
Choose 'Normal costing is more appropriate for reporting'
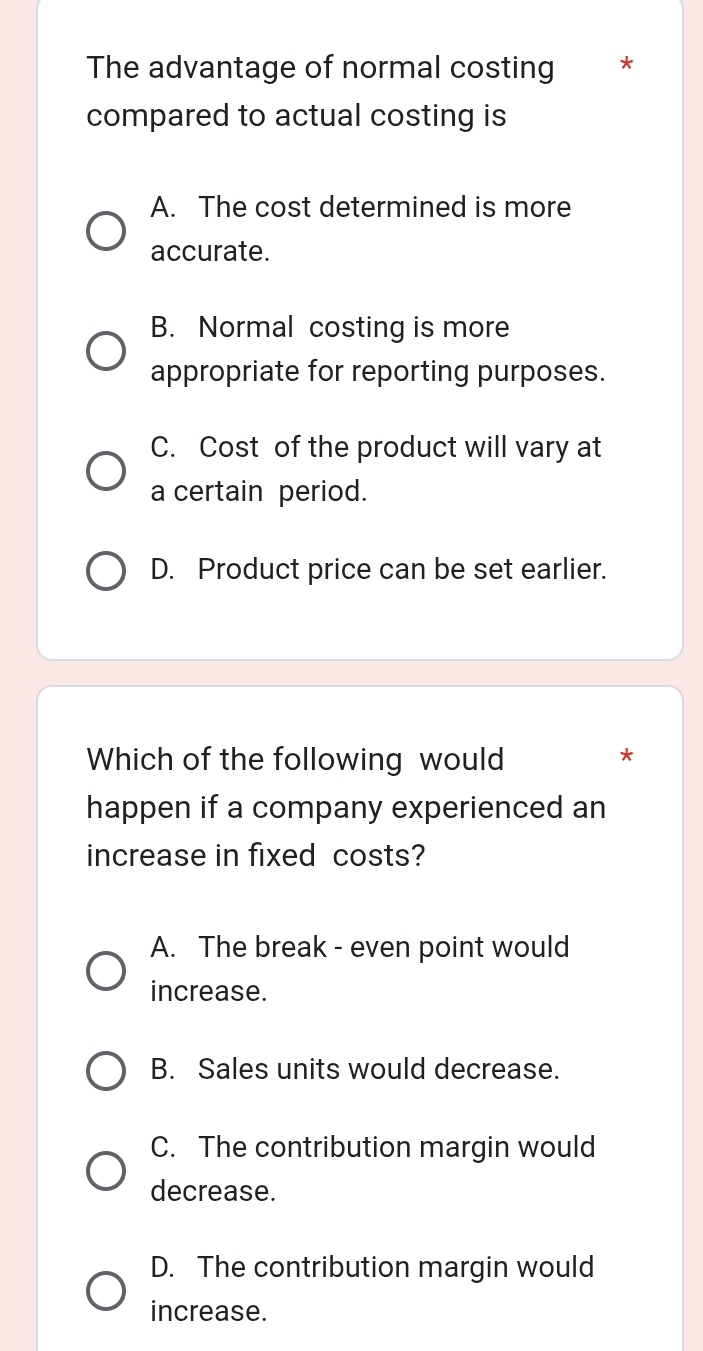click(x=106, y=350)
